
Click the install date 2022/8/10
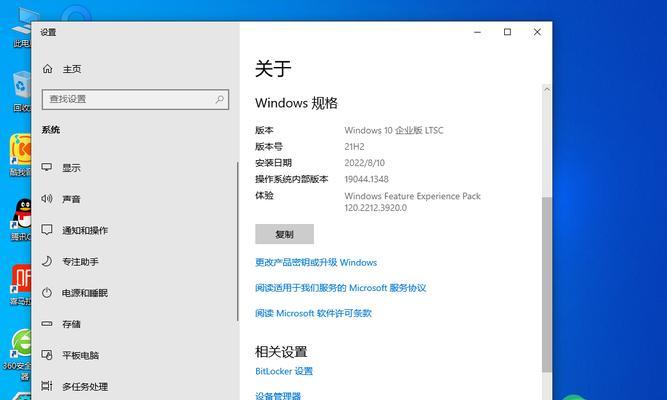365,163
